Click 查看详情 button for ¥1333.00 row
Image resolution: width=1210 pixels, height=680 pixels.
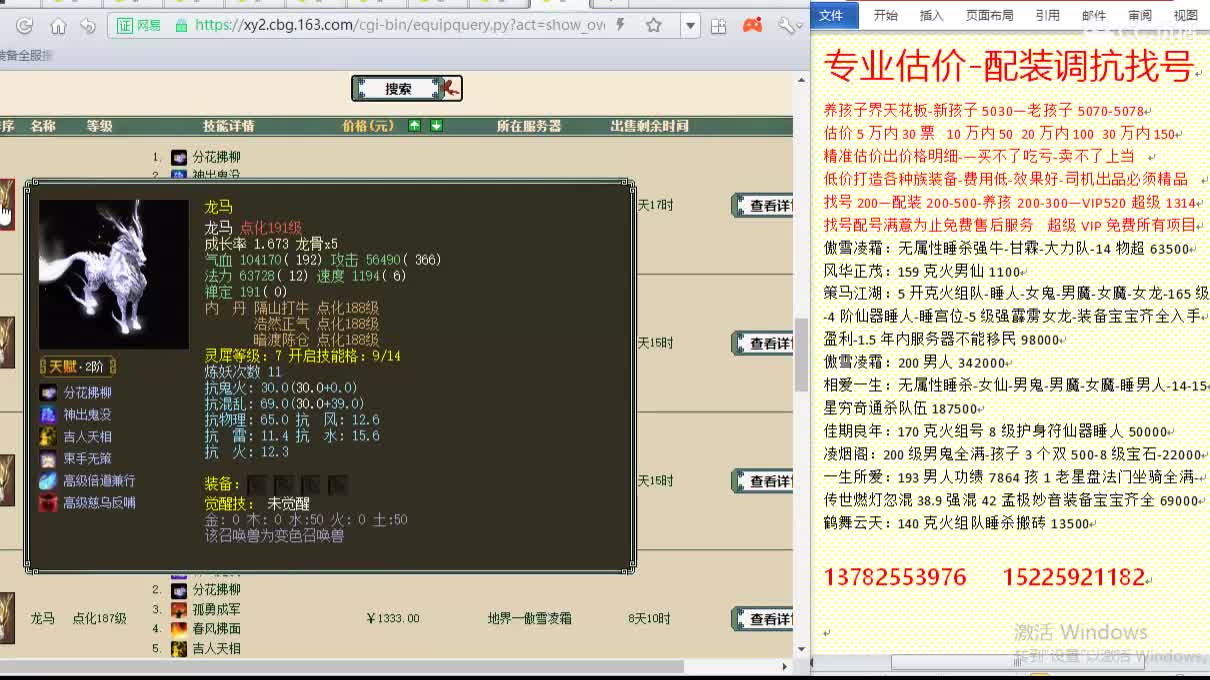(x=764, y=619)
